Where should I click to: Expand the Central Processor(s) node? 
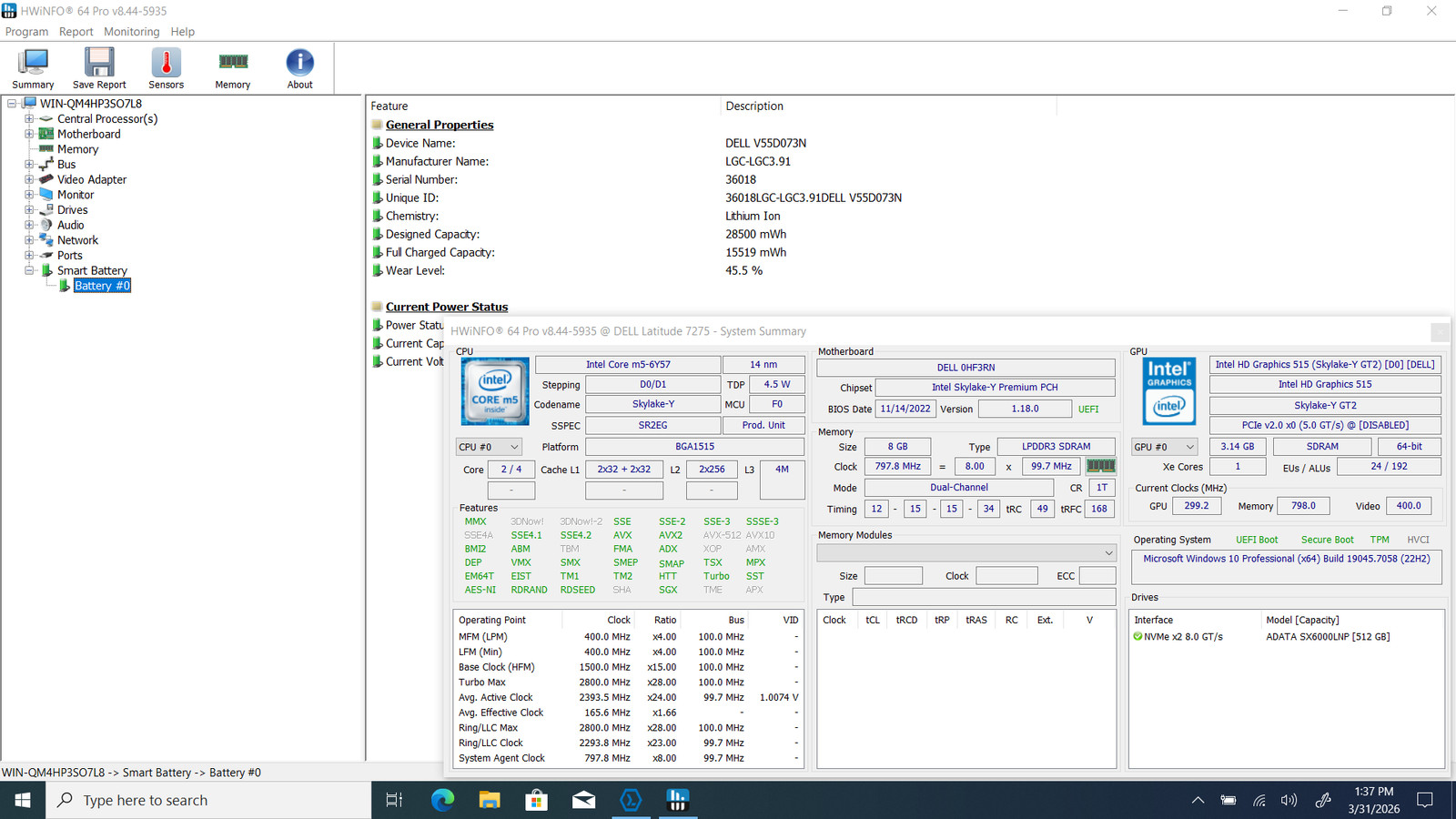click(29, 119)
